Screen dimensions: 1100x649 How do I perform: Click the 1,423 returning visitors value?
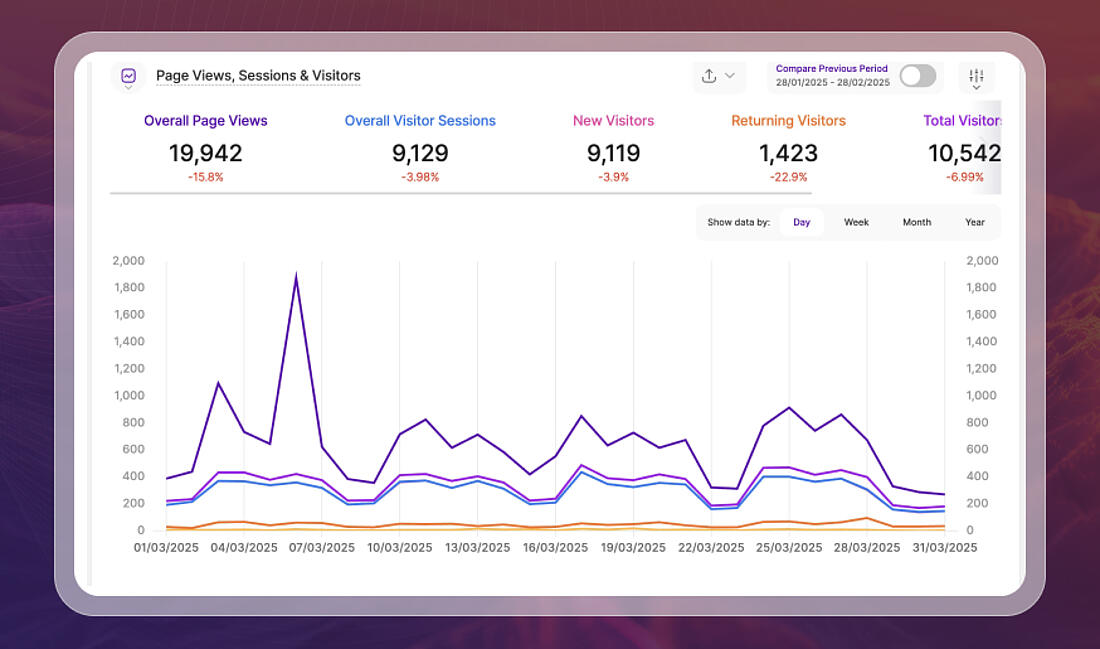tap(789, 153)
